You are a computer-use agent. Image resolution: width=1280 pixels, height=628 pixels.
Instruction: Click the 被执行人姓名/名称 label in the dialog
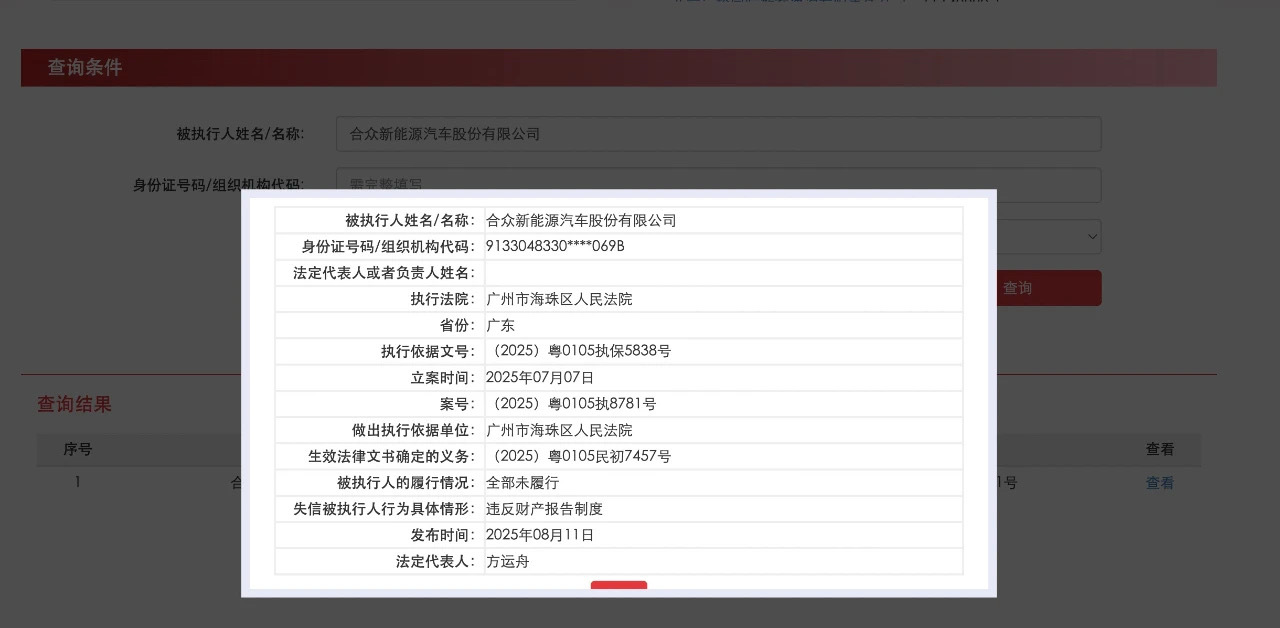tap(410, 220)
